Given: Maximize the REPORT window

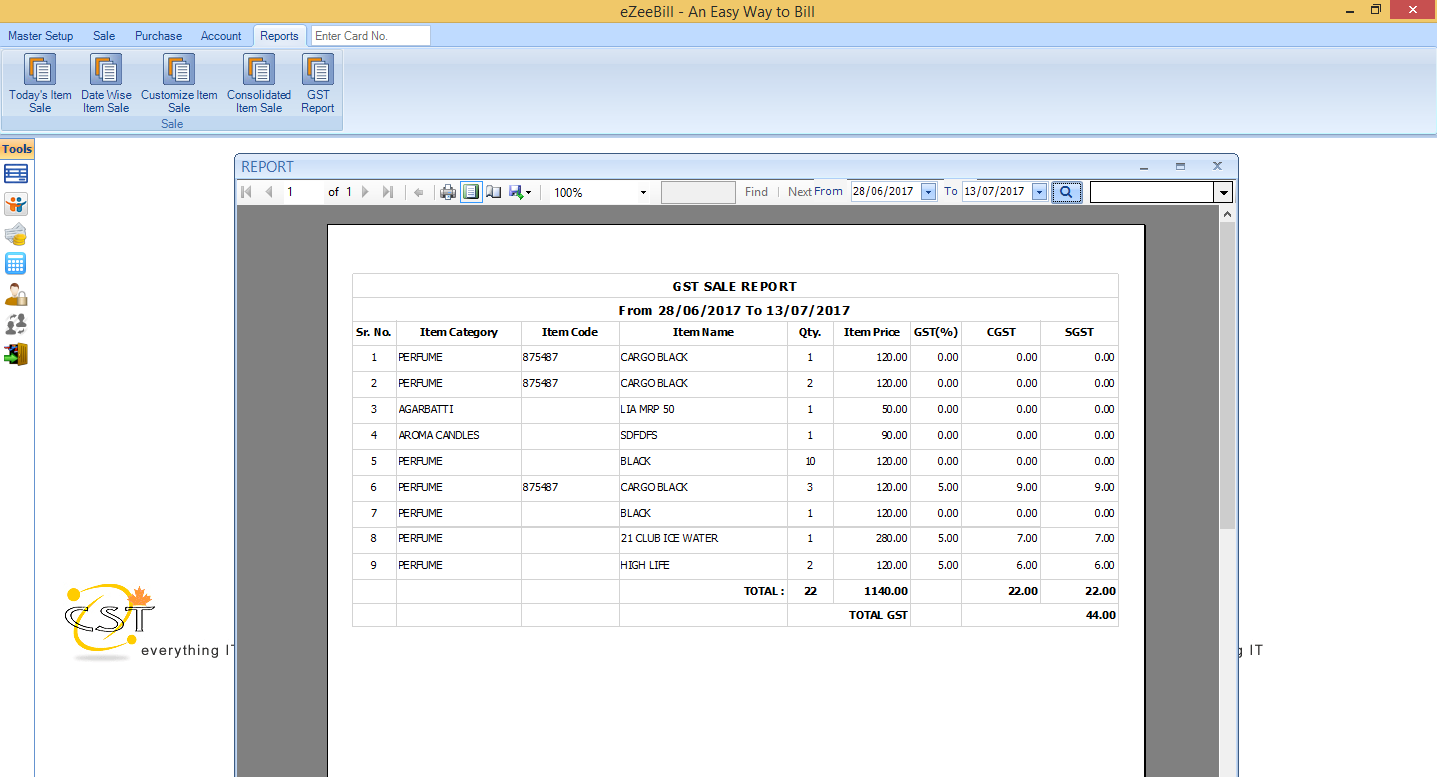Looking at the screenshot, I should (x=1180, y=167).
